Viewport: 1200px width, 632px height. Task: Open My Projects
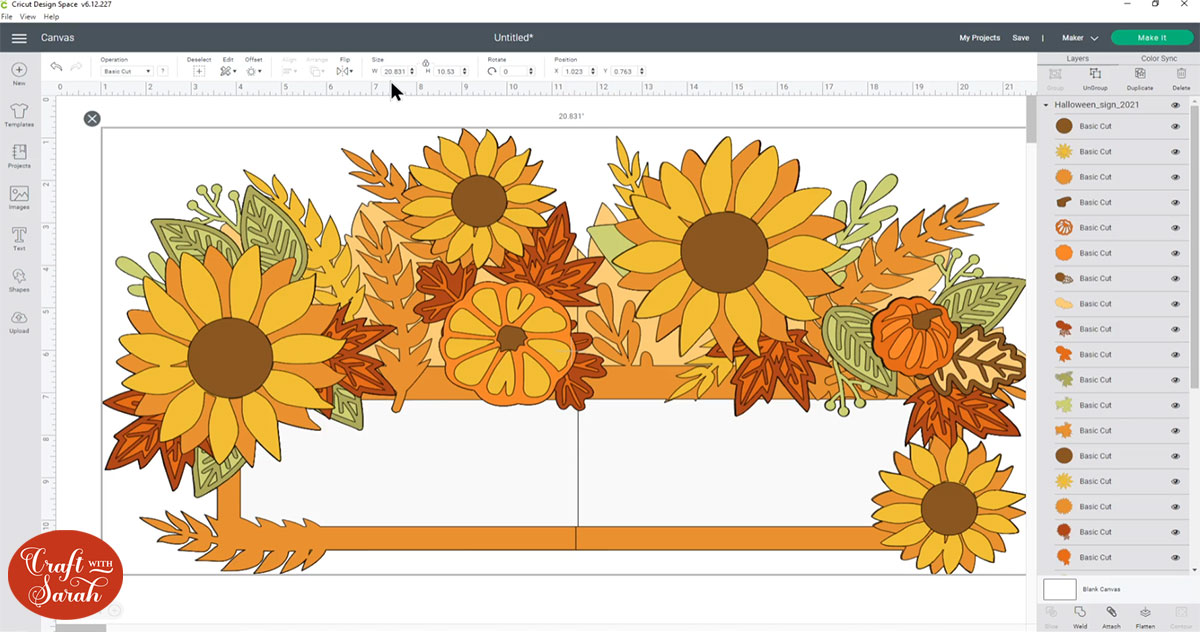(x=979, y=37)
